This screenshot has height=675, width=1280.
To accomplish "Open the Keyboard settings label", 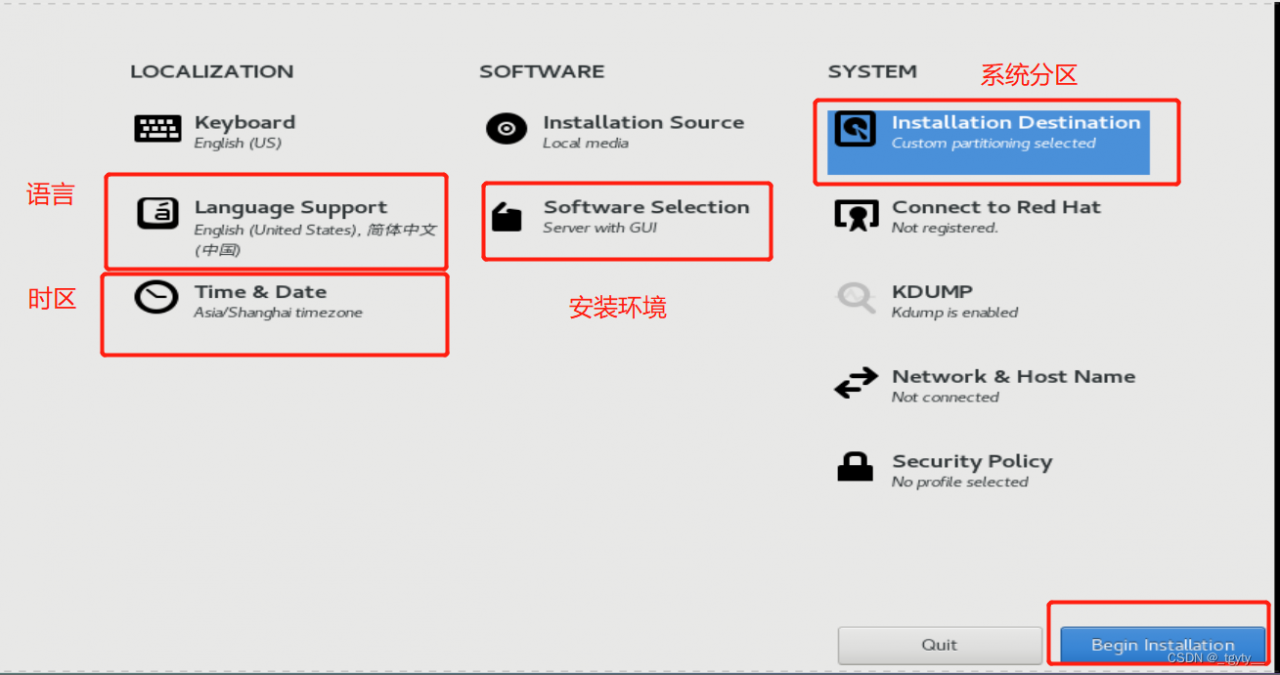I will pyautogui.click(x=245, y=123).
